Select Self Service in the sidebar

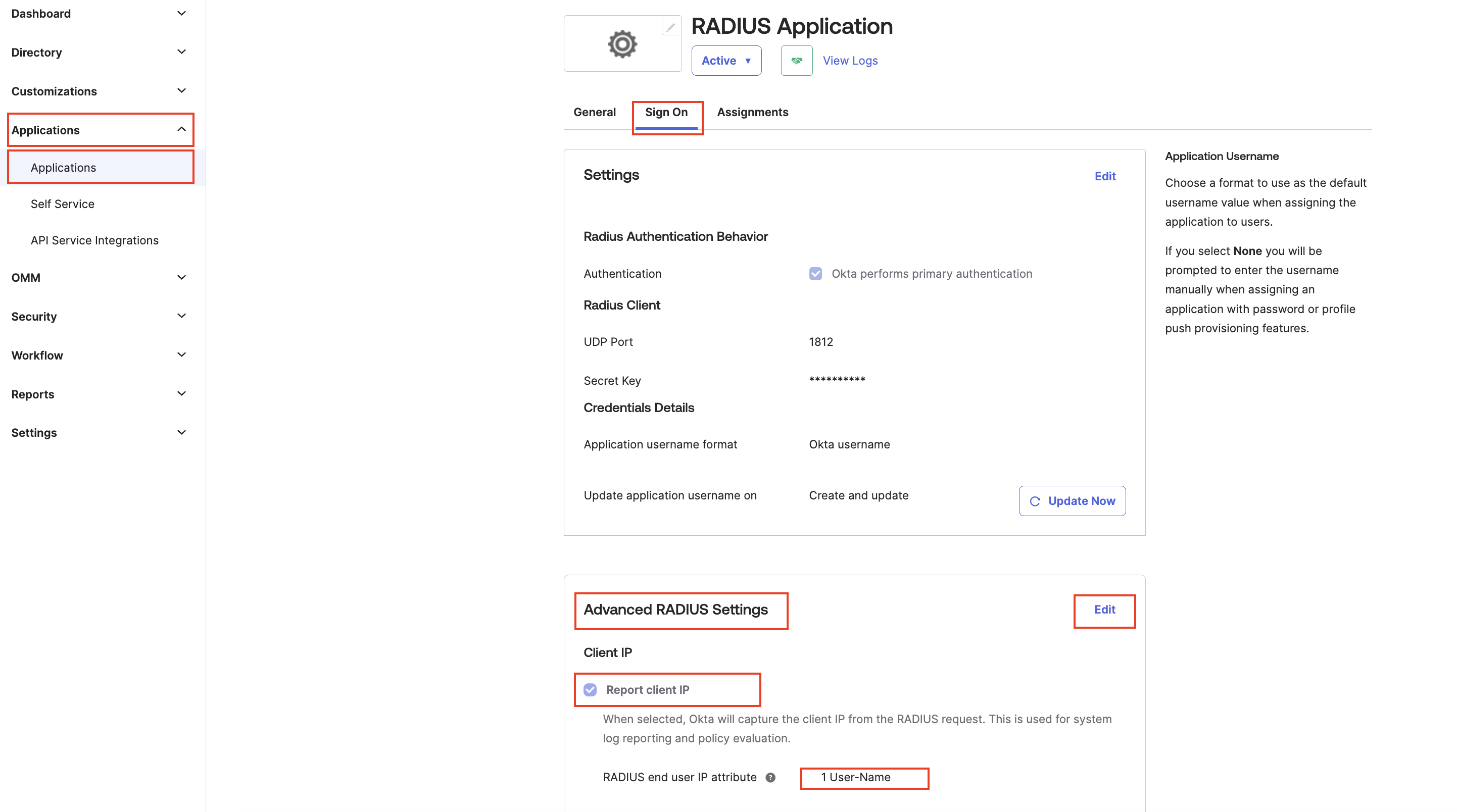(x=62, y=204)
